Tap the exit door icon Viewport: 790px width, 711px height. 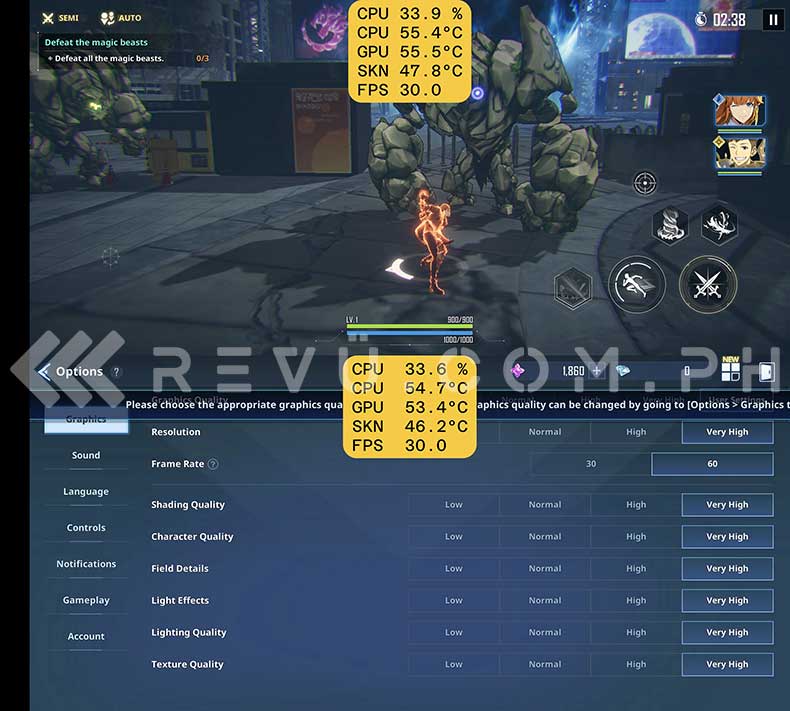766,371
